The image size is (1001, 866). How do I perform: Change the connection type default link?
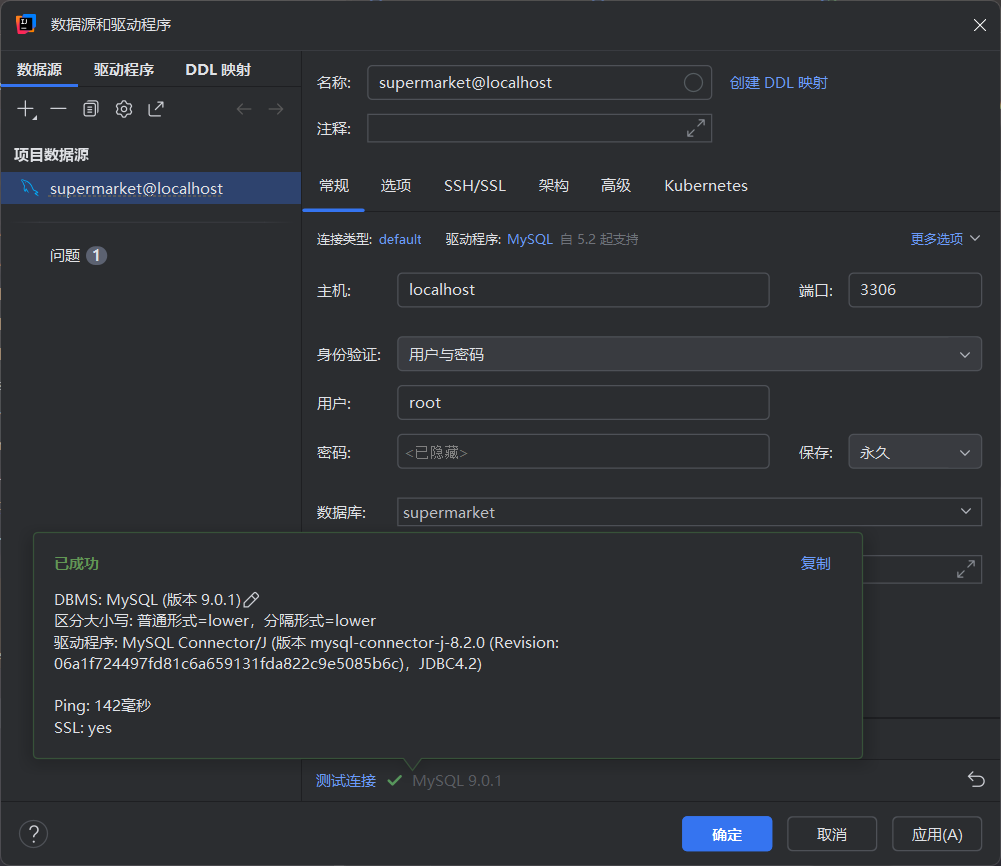[400, 239]
